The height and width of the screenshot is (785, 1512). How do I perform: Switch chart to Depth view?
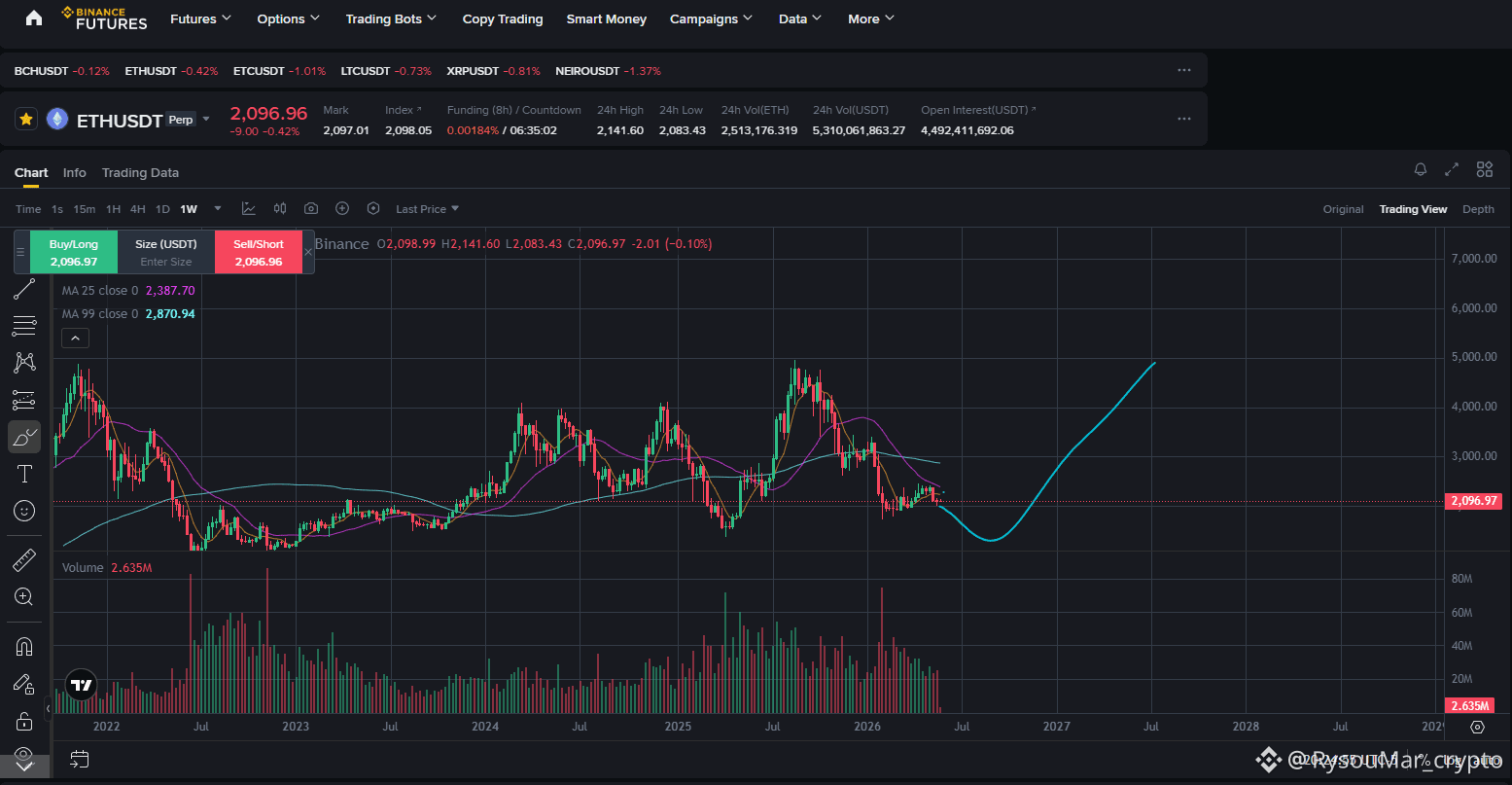click(1478, 209)
